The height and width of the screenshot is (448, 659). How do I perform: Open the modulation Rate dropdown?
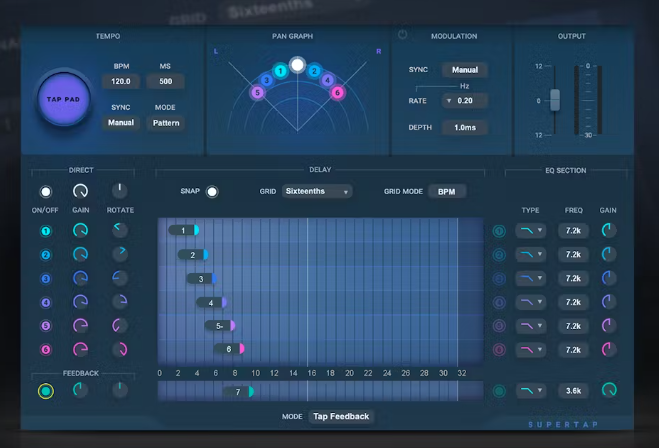click(x=464, y=101)
